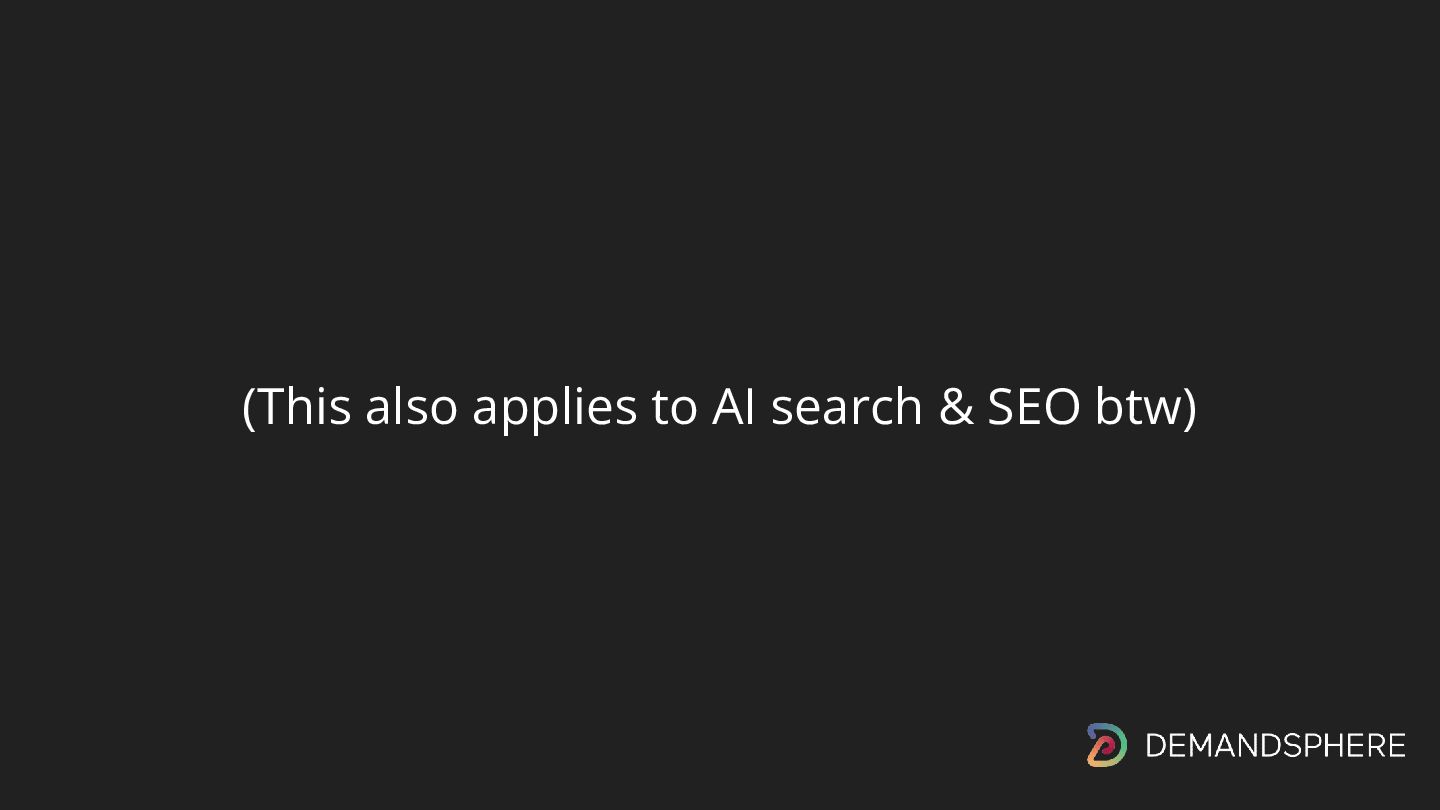The width and height of the screenshot is (1440, 810).
Task: Click the "SEO" text on the slide
Action: click(x=1034, y=406)
